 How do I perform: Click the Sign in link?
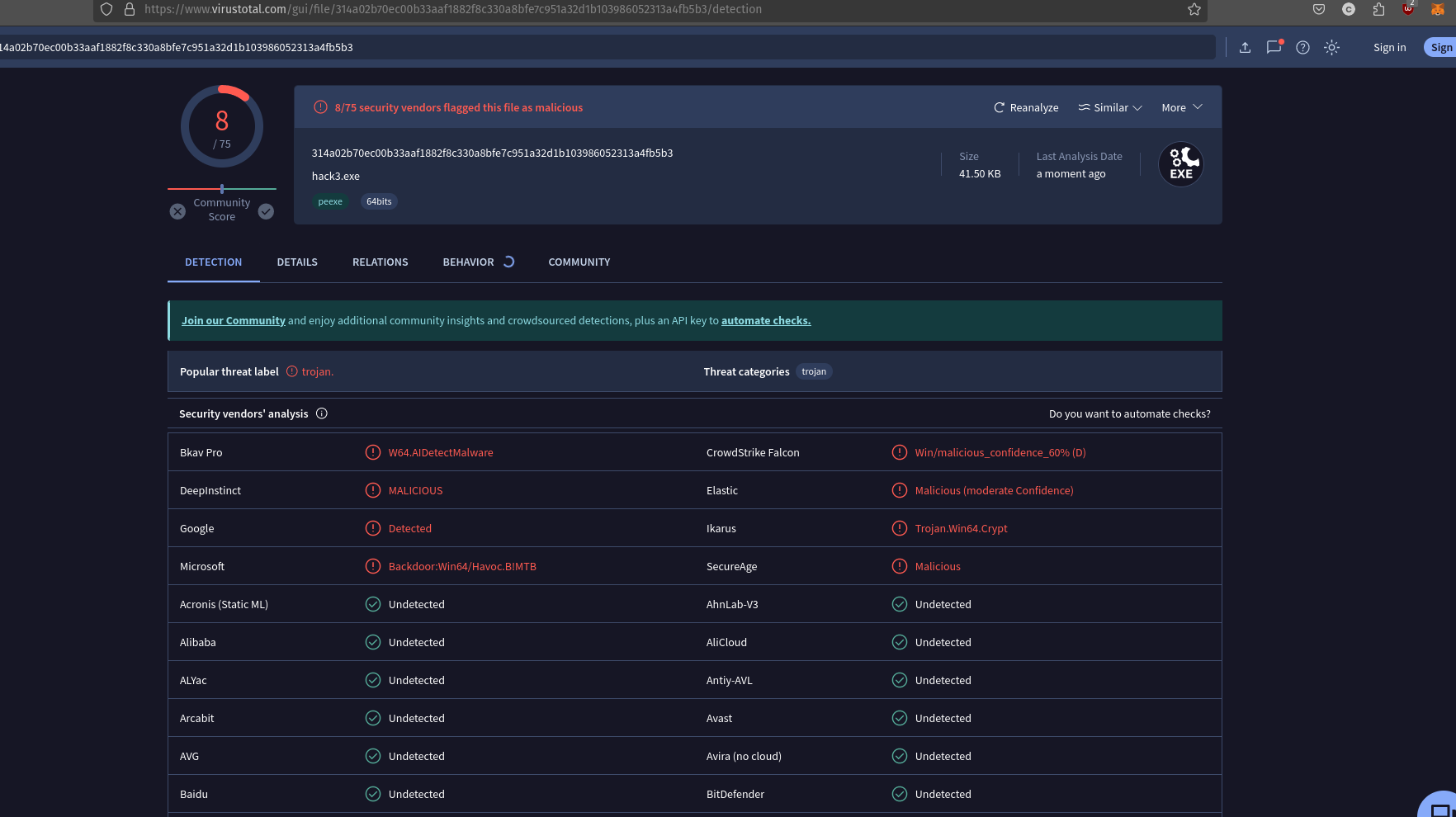click(1389, 48)
